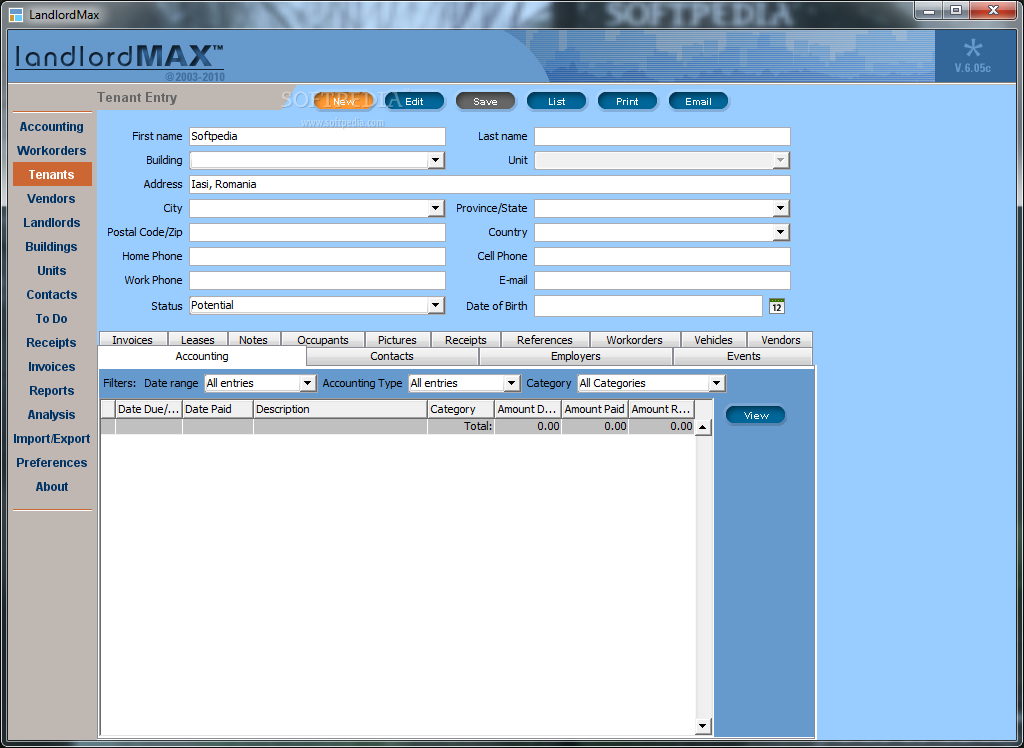Open Receipts in the sidebar
Viewport: 1024px width, 748px height.
[52, 343]
